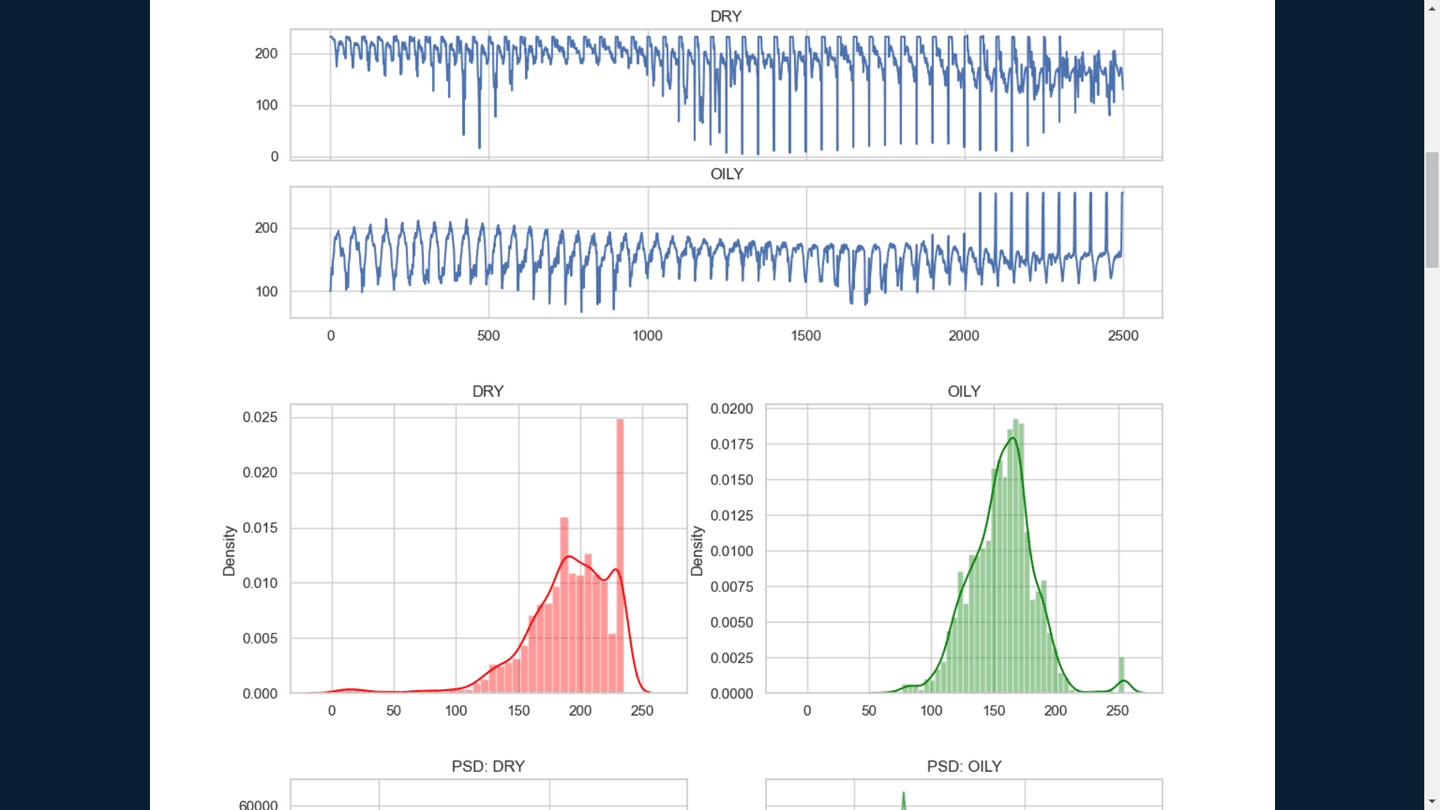1440x810 pixels.
Task: Click the OILY title above the second time series
Action: tap(726, 174)
